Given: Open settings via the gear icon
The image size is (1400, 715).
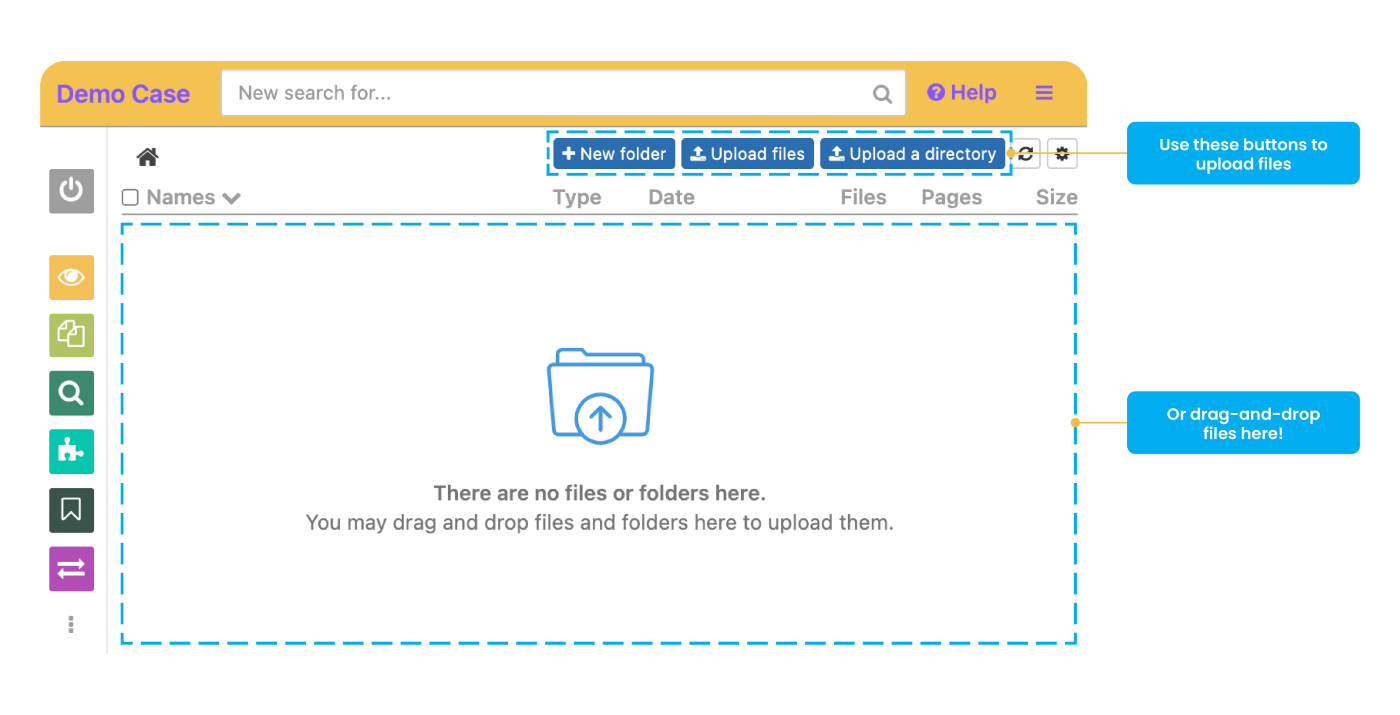Looking at the screenshot, I should [1062, 153].
